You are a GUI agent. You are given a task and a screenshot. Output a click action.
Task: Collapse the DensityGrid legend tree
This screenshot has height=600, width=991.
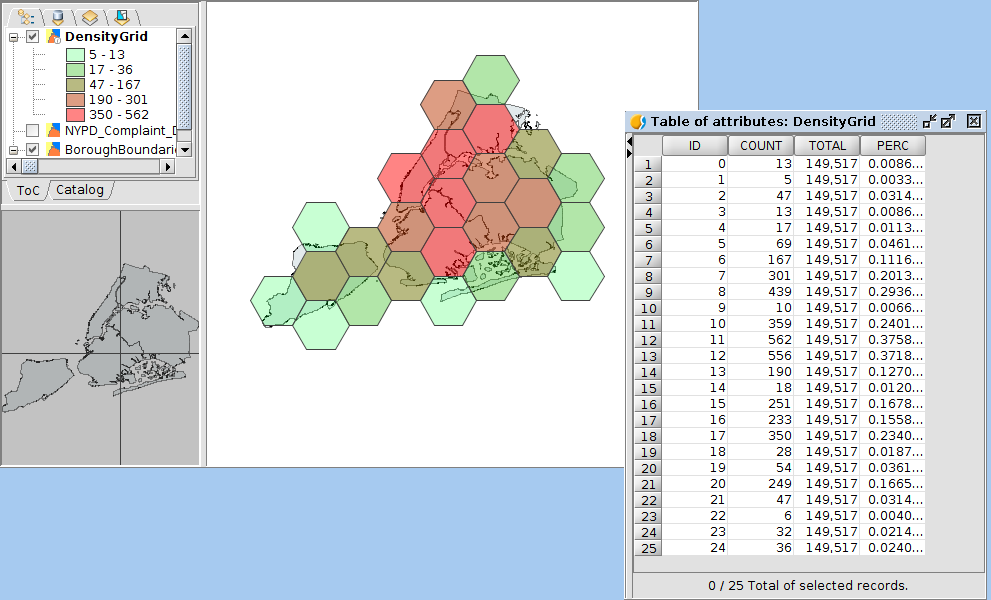click(x=15, y=37)
